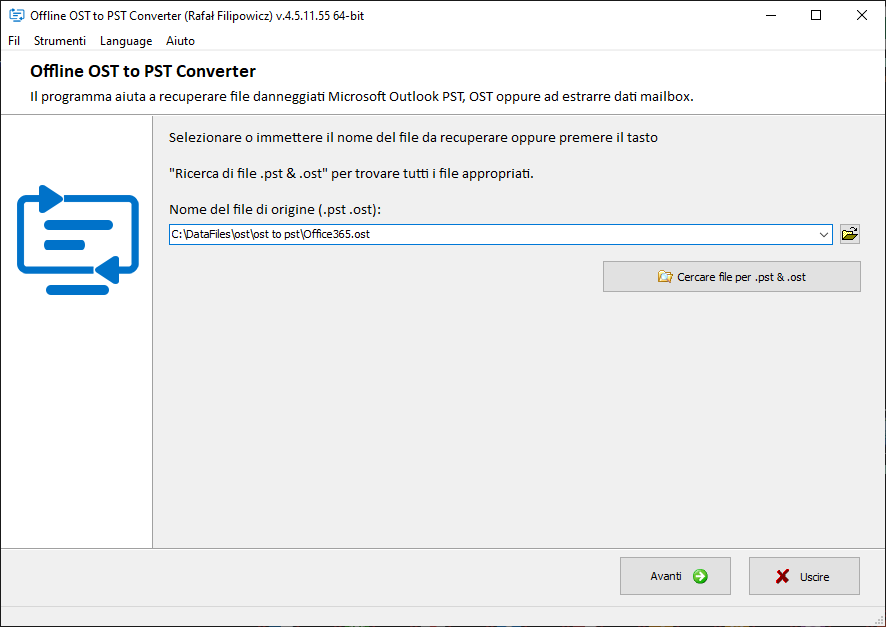Close the OST to PST Converter window

tap(862, 15)
